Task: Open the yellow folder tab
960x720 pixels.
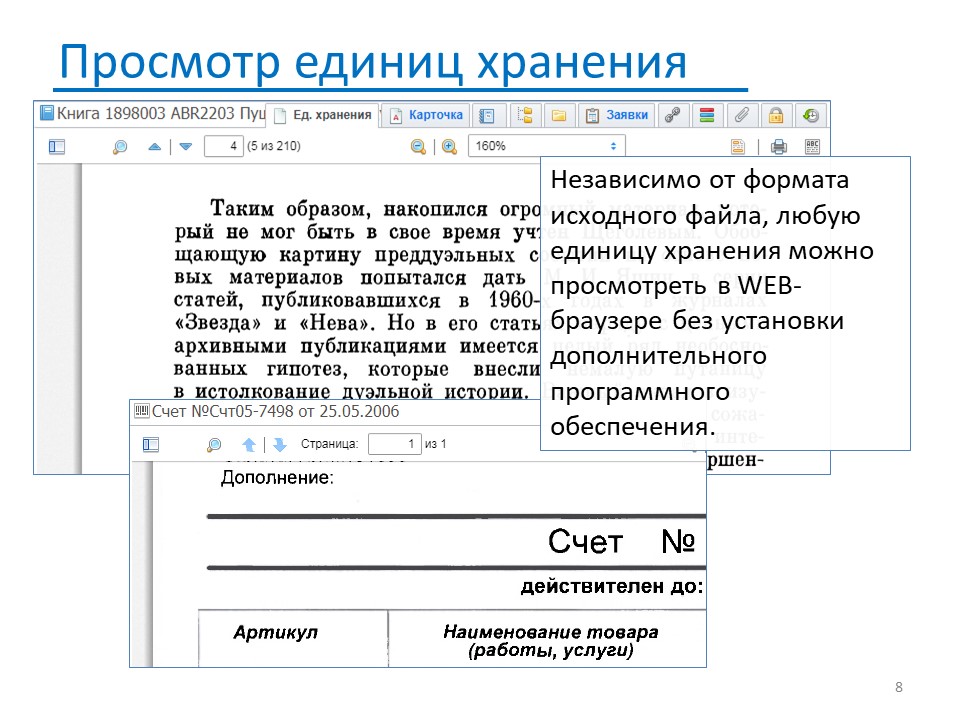Action: [559, 115]
